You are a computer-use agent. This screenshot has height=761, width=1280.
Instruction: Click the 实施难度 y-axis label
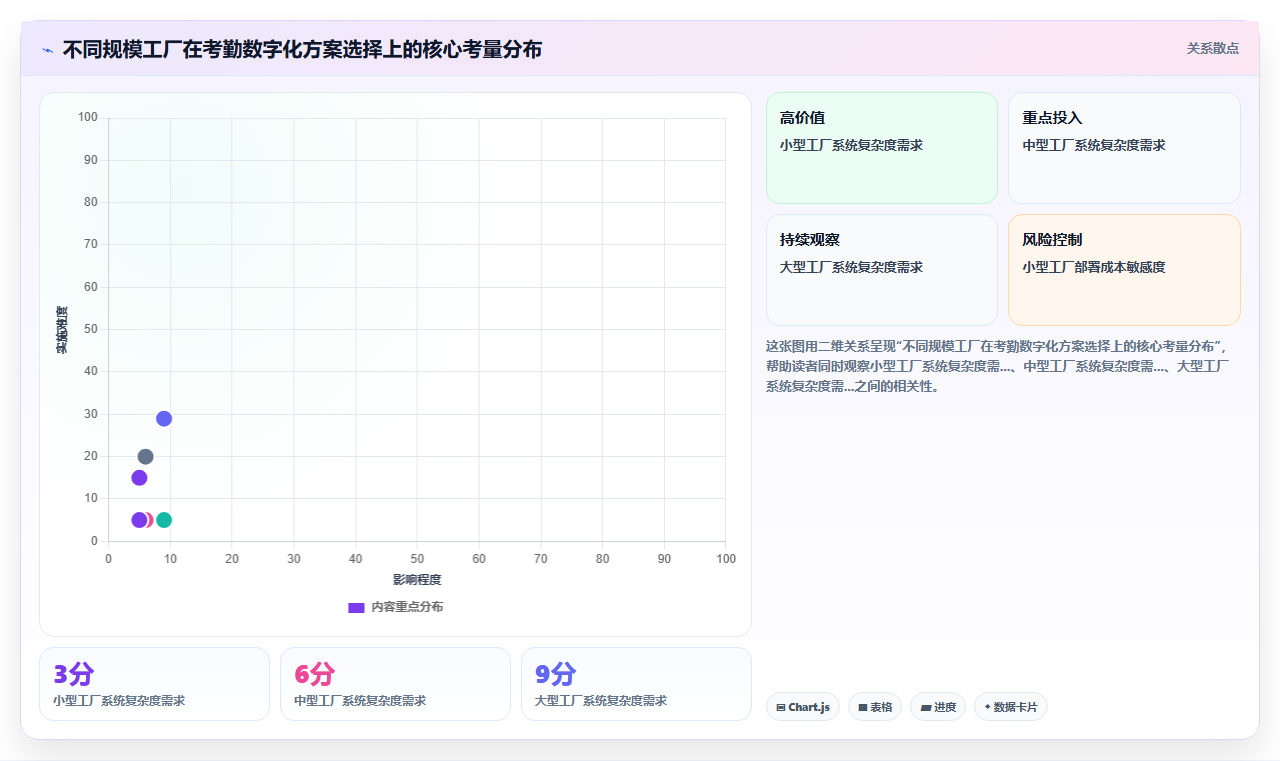62,330
